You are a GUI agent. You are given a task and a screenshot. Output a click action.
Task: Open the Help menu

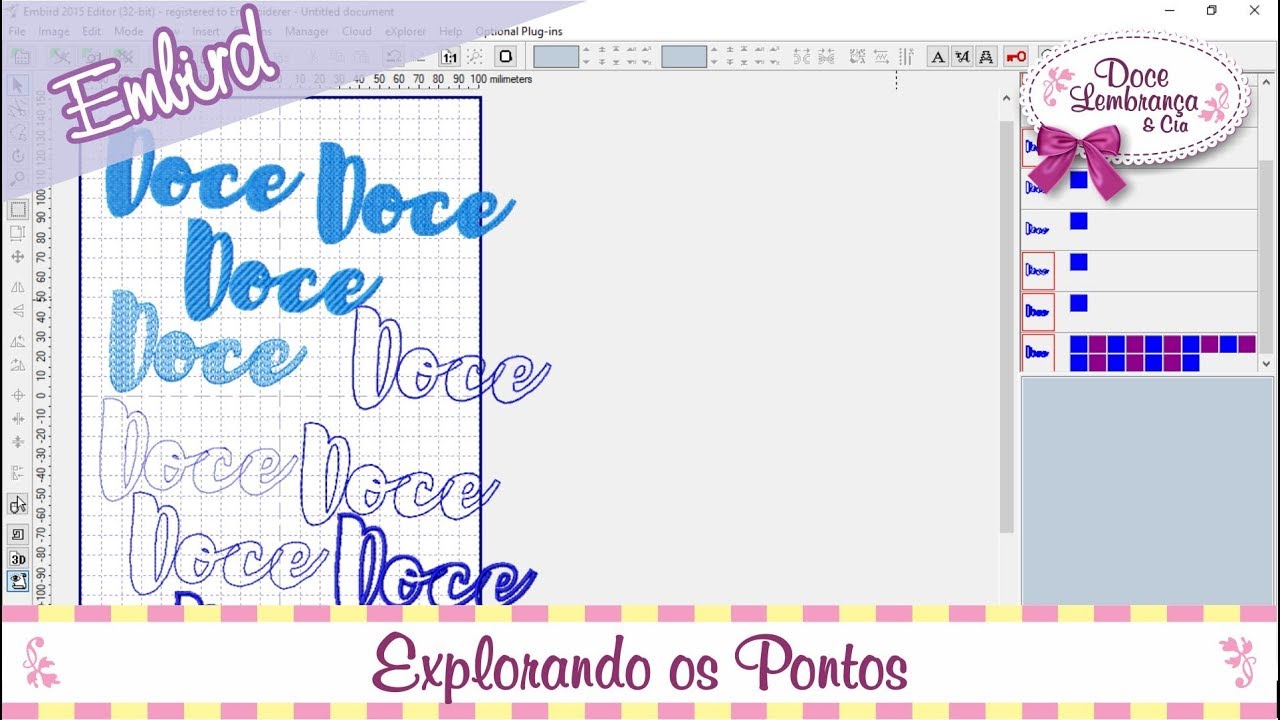point(451,31)
